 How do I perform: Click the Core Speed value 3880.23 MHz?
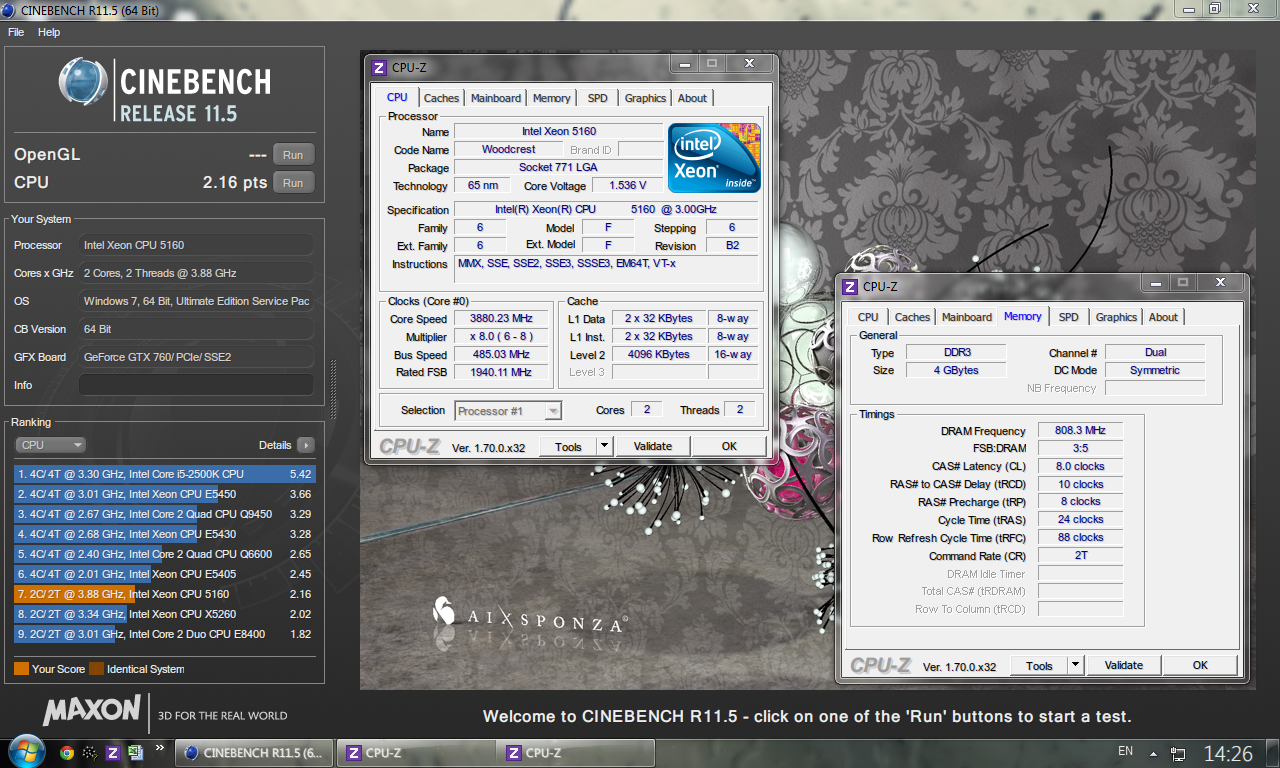pyautogui.click(x=501, y=319)
